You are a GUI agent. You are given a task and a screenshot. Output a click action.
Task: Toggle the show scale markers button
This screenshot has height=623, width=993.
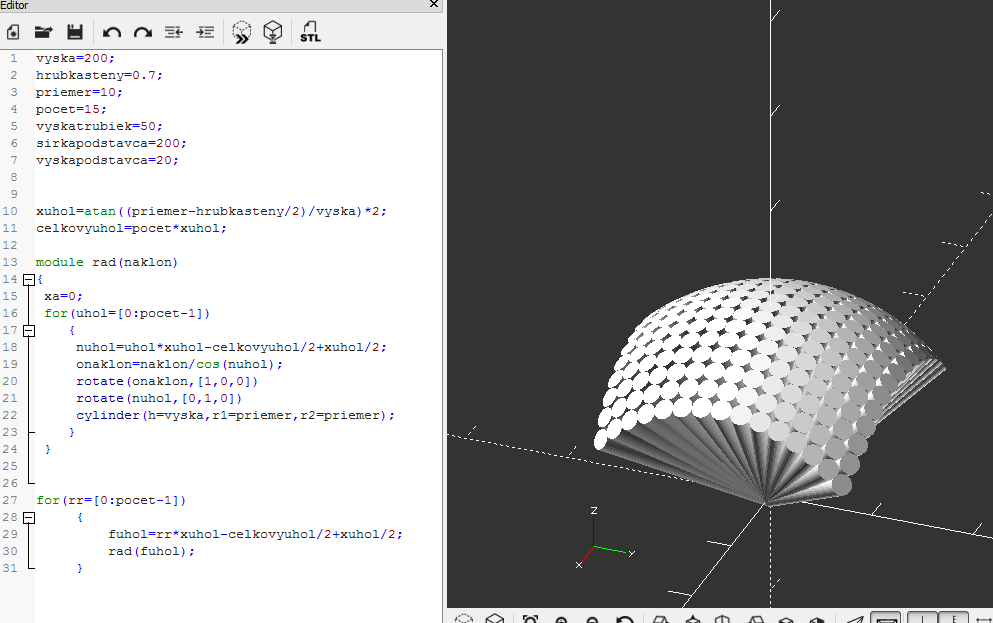click(953, 618)
